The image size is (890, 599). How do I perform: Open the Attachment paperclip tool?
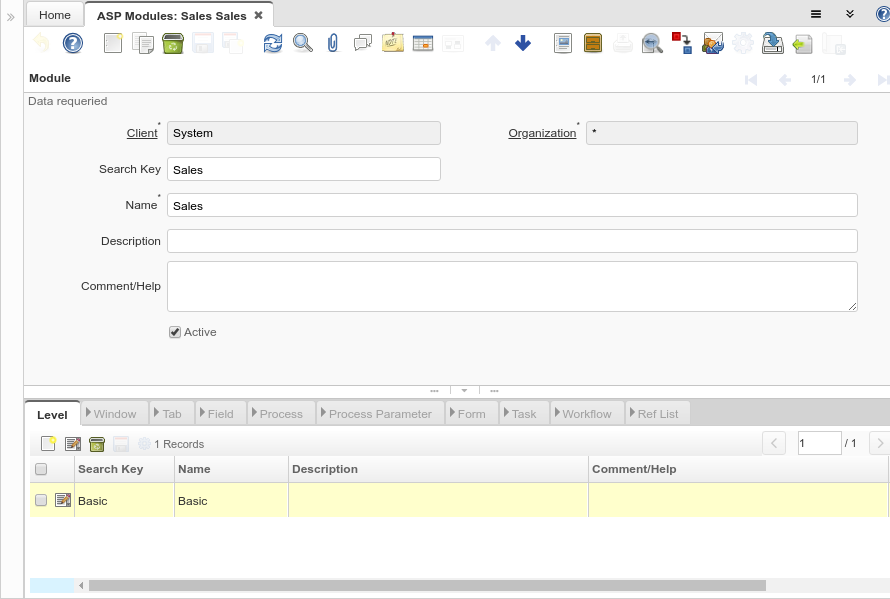(333, 43)
